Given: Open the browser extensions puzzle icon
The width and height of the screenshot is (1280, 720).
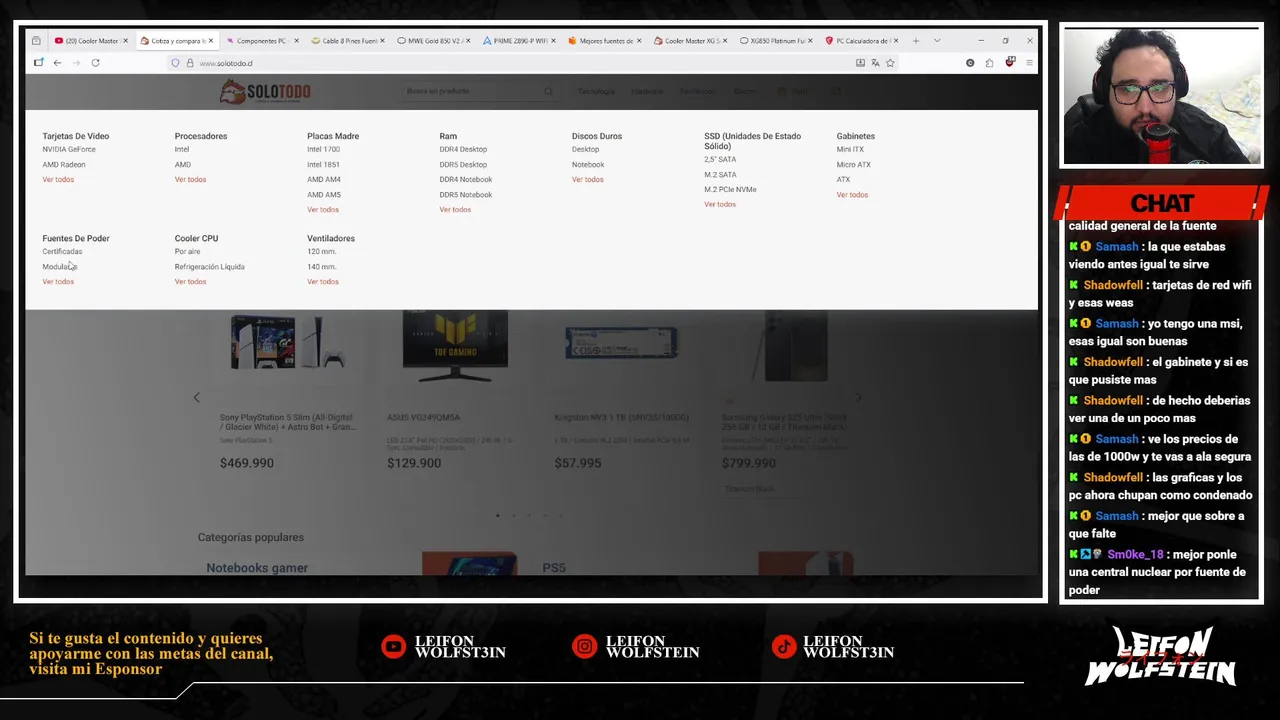Looking at the screenshot, I should click(x=989, y=63).
